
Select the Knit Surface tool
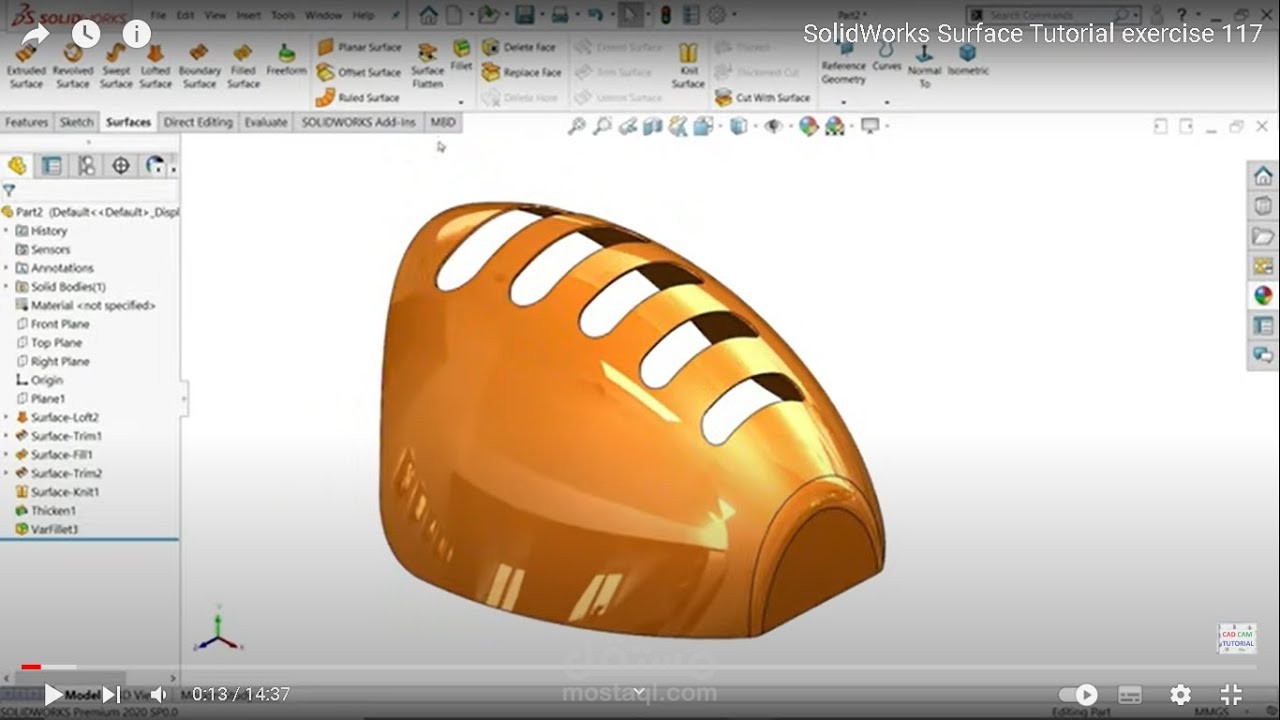click(x=688, y=66)
